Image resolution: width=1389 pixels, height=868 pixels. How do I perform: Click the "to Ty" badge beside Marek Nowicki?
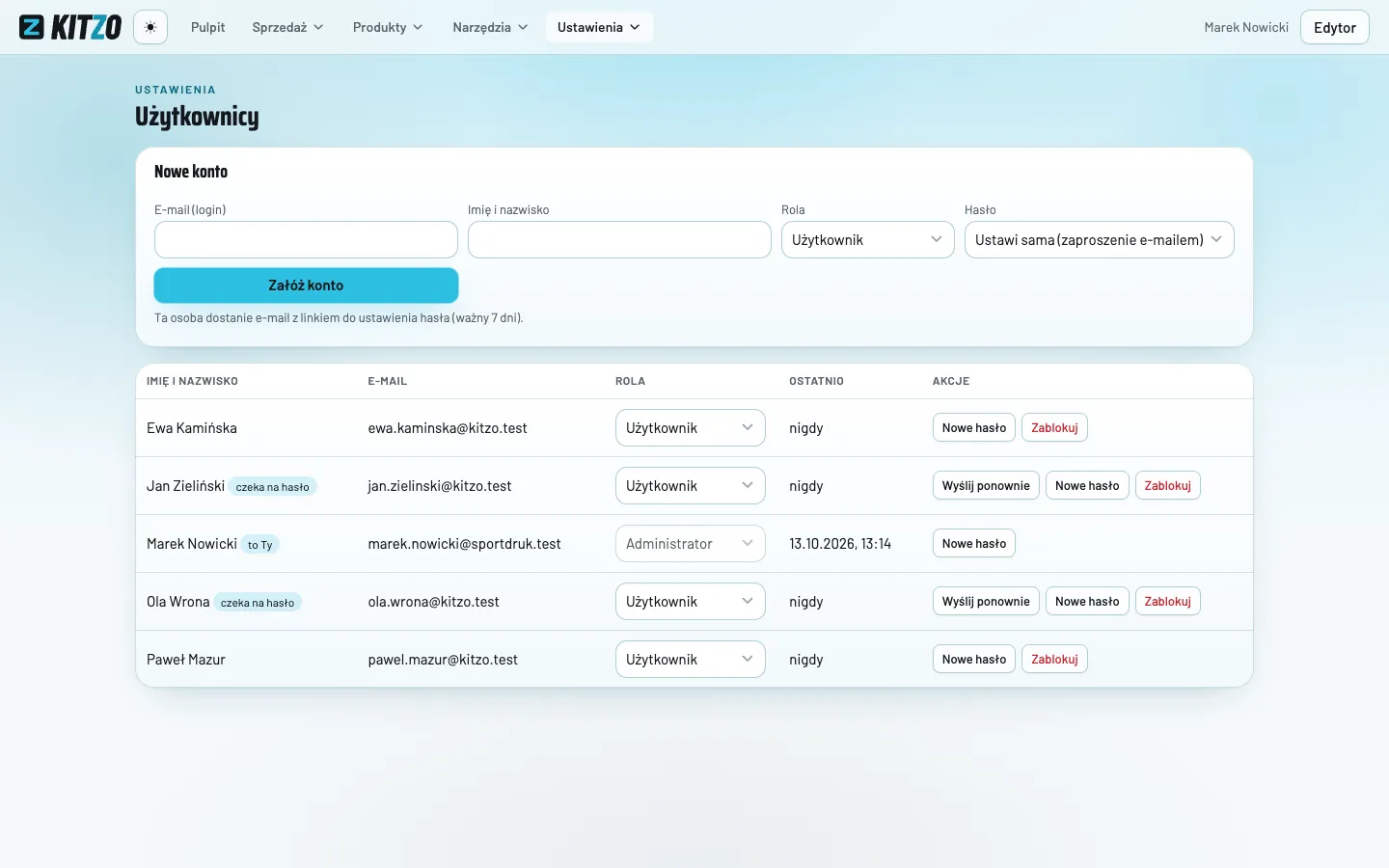[x=260, y=545]
